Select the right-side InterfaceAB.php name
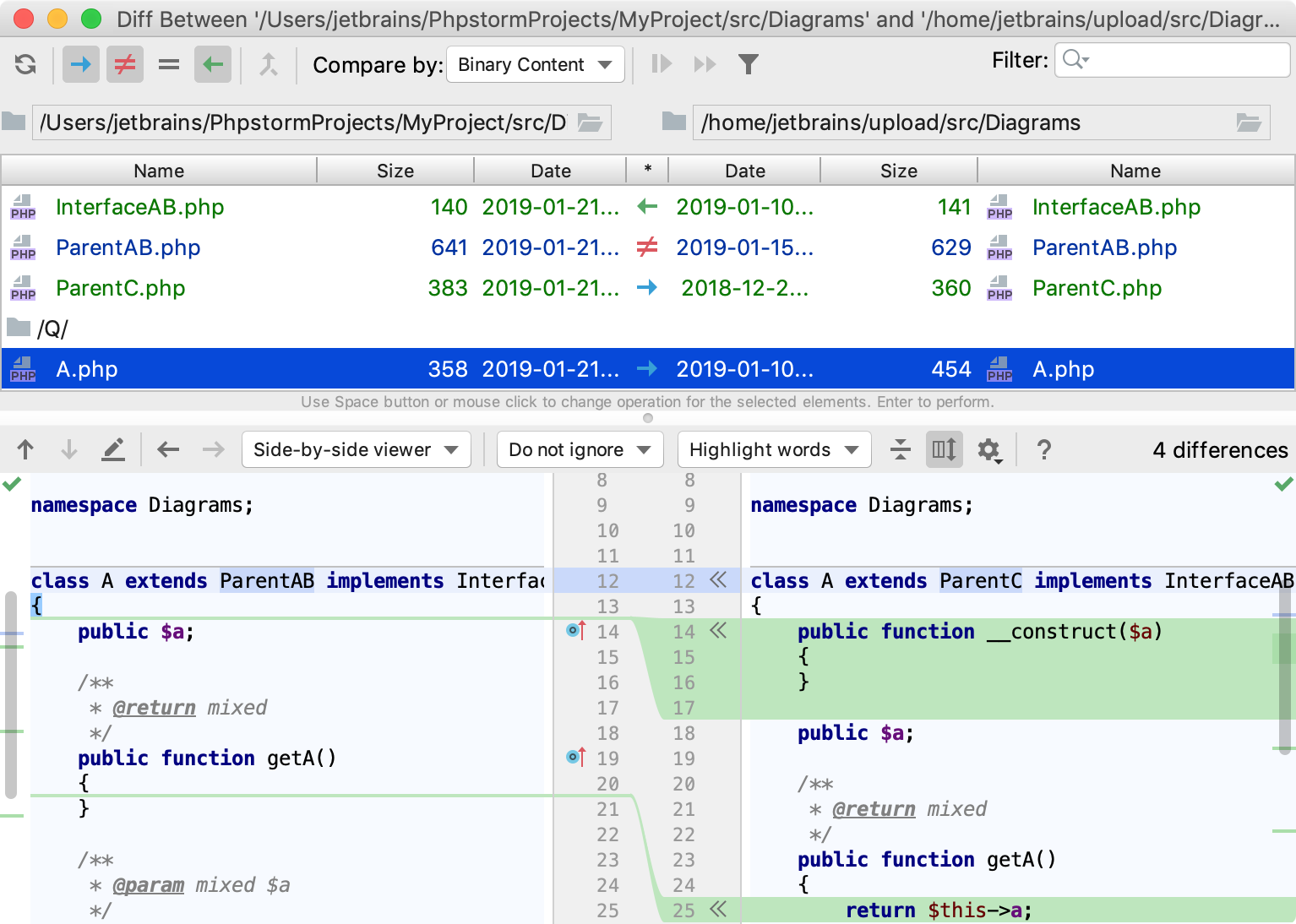Screen dimensions: 1296x924 coord(1116,207)
